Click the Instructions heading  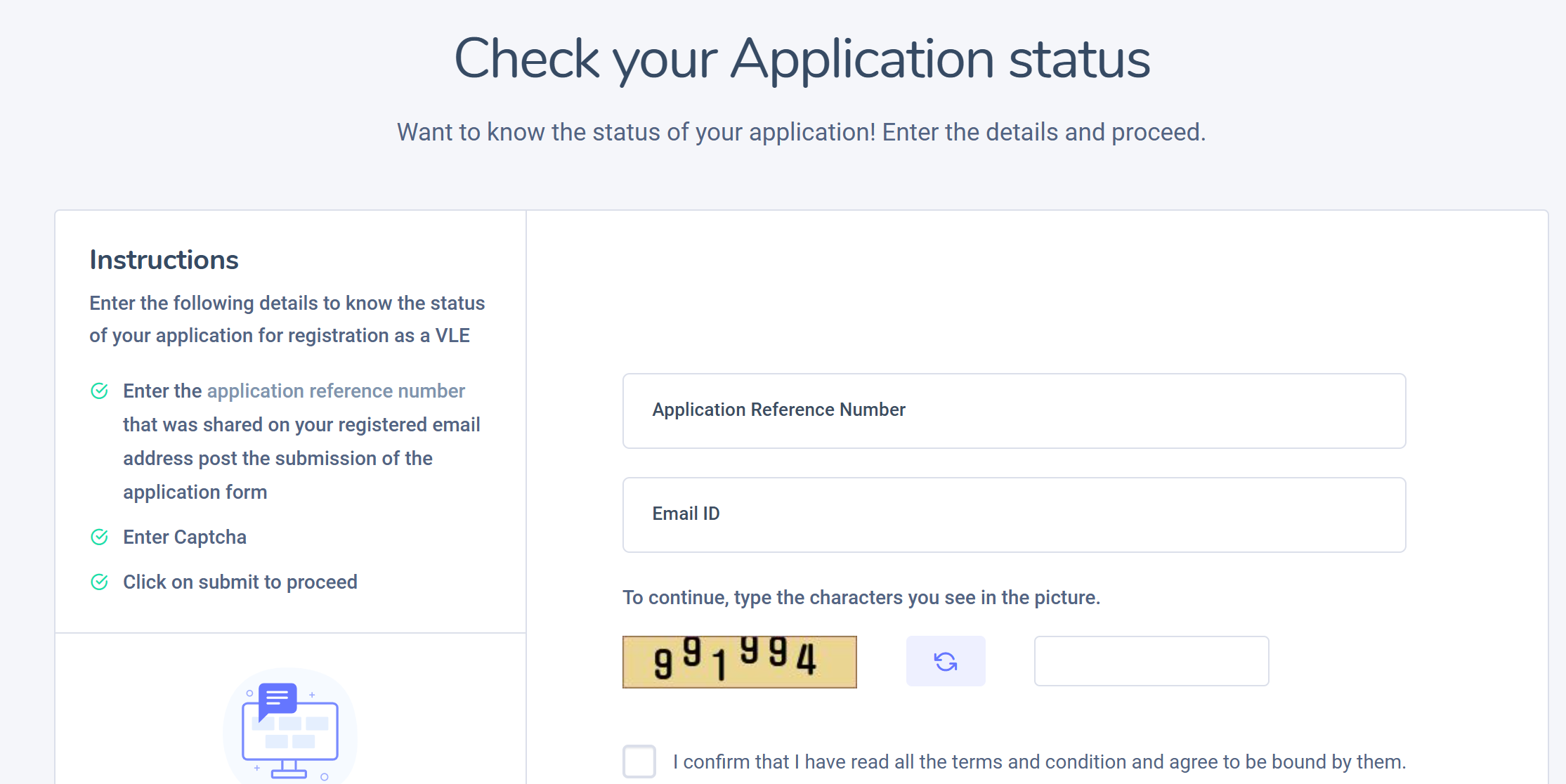click(163, 259)
